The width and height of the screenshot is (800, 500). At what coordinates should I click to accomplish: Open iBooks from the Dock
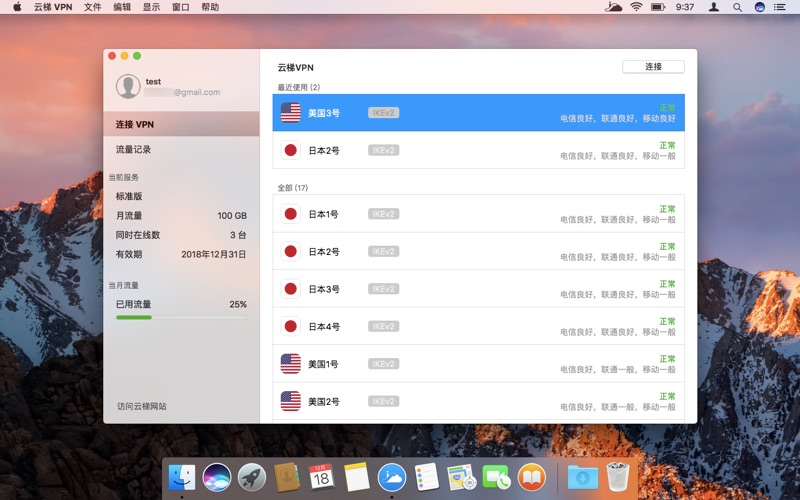pos(532,478)
